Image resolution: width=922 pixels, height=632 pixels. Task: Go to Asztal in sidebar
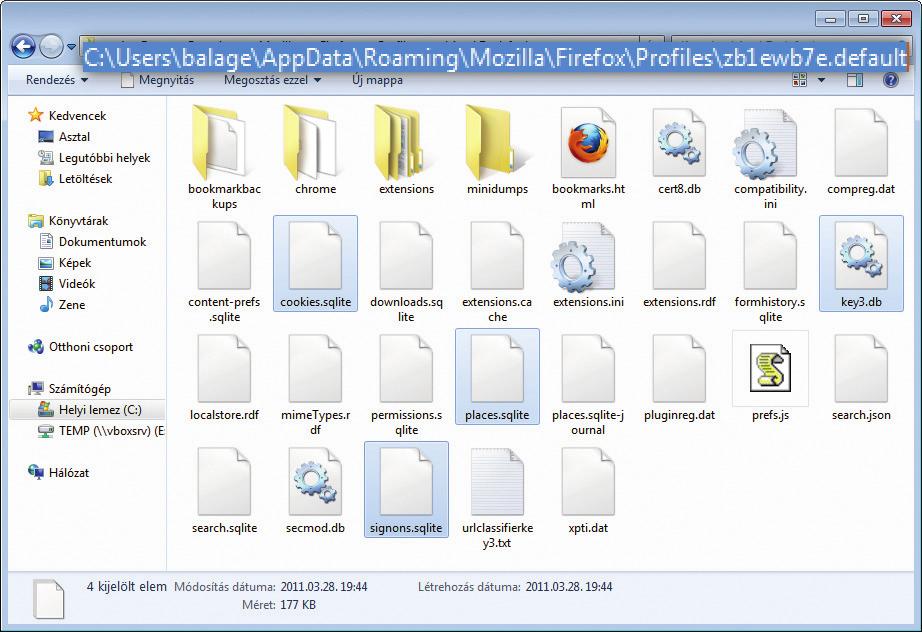pos(64,136)
